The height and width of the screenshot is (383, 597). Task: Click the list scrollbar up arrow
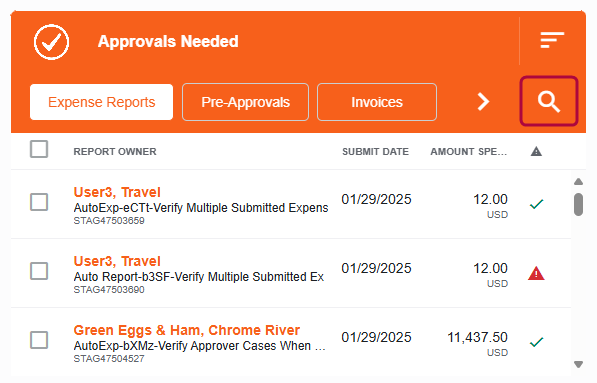click(578, 182)
